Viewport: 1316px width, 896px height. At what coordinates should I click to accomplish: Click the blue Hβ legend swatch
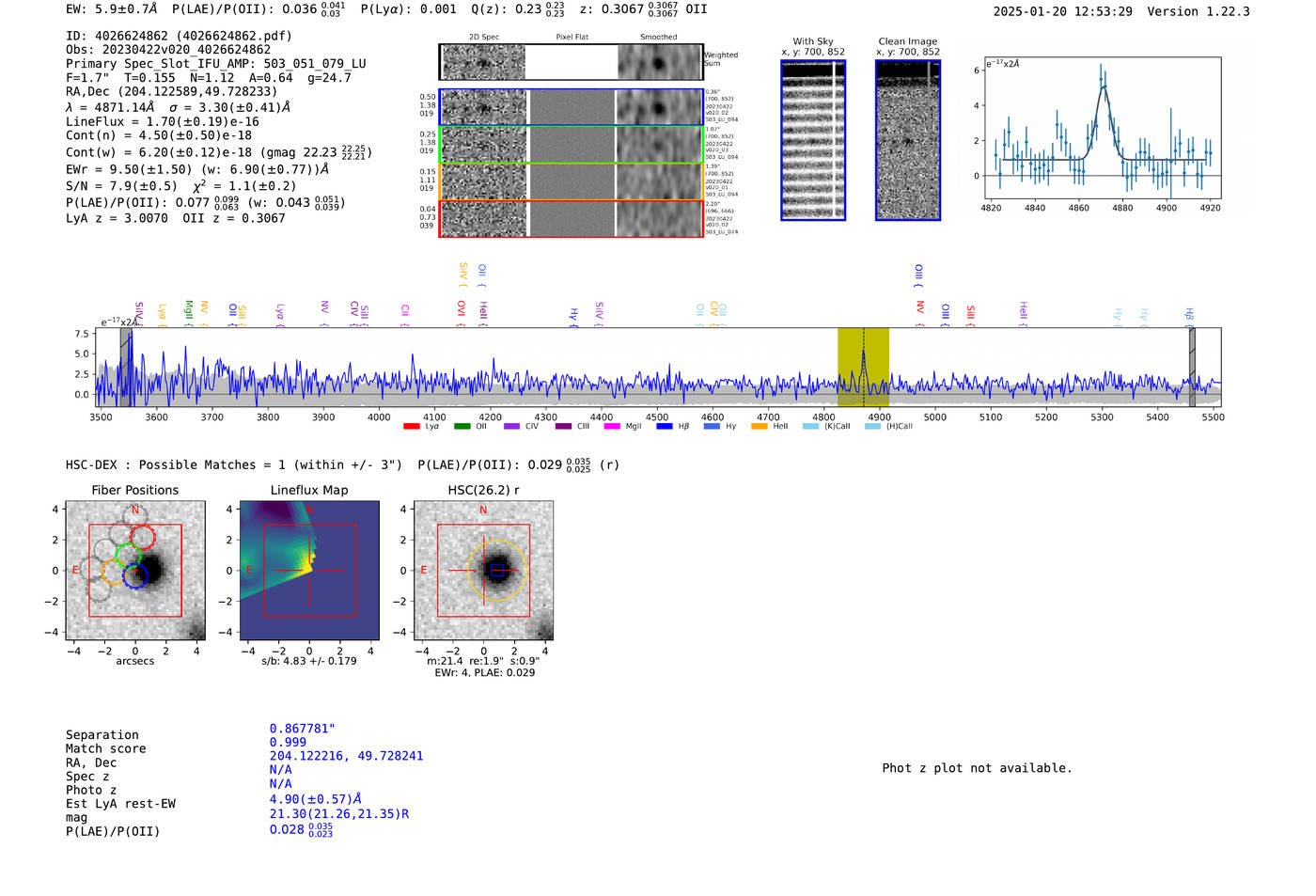coord(665,427)
